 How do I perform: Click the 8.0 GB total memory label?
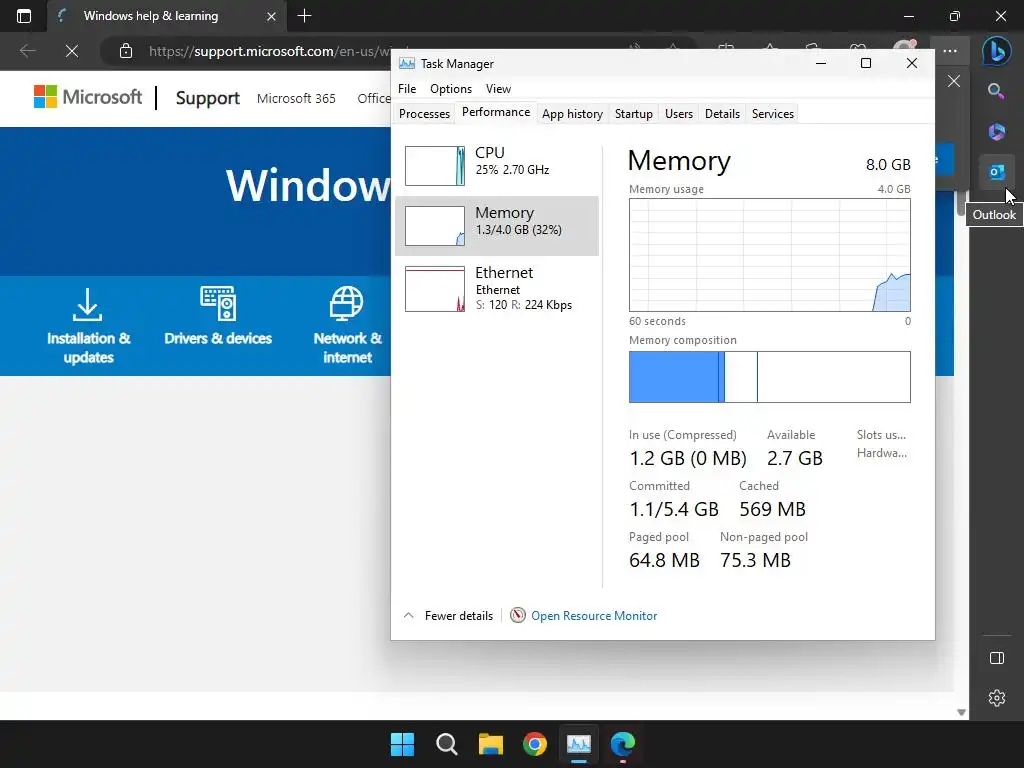[888, 165]
